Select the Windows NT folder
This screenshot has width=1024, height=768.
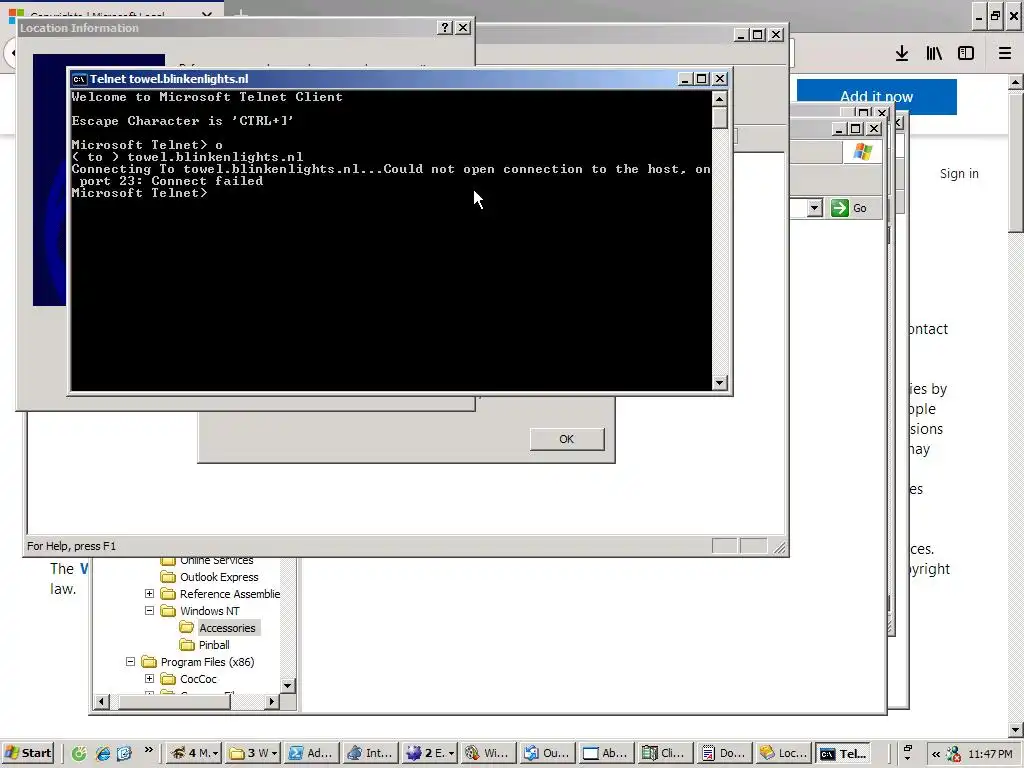pos(210,611)
